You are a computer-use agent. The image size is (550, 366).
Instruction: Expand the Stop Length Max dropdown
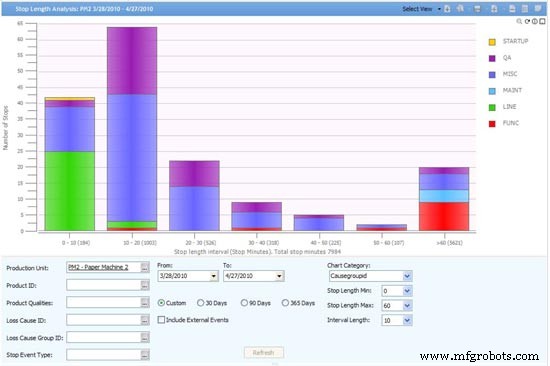(407, 306)
